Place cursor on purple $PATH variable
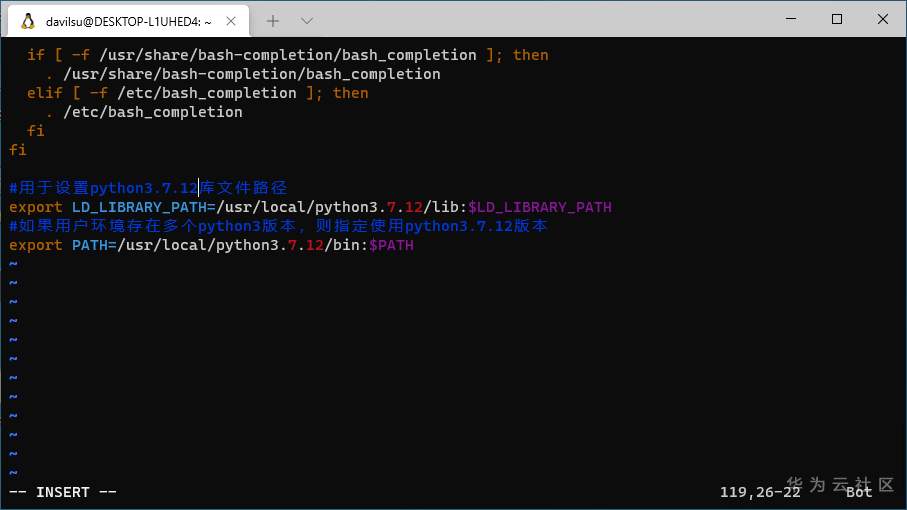Viewport: 907px width, 510px height. click(391, 245)
